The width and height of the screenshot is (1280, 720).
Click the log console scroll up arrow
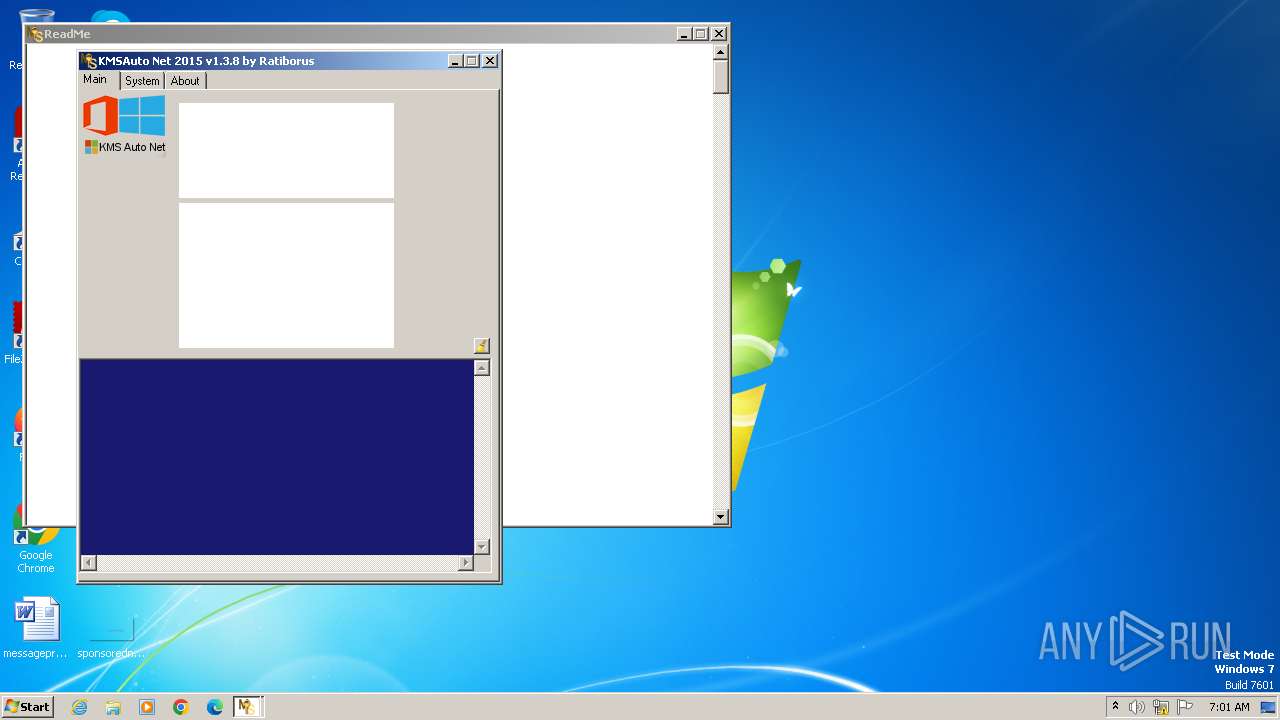[482, 368]
